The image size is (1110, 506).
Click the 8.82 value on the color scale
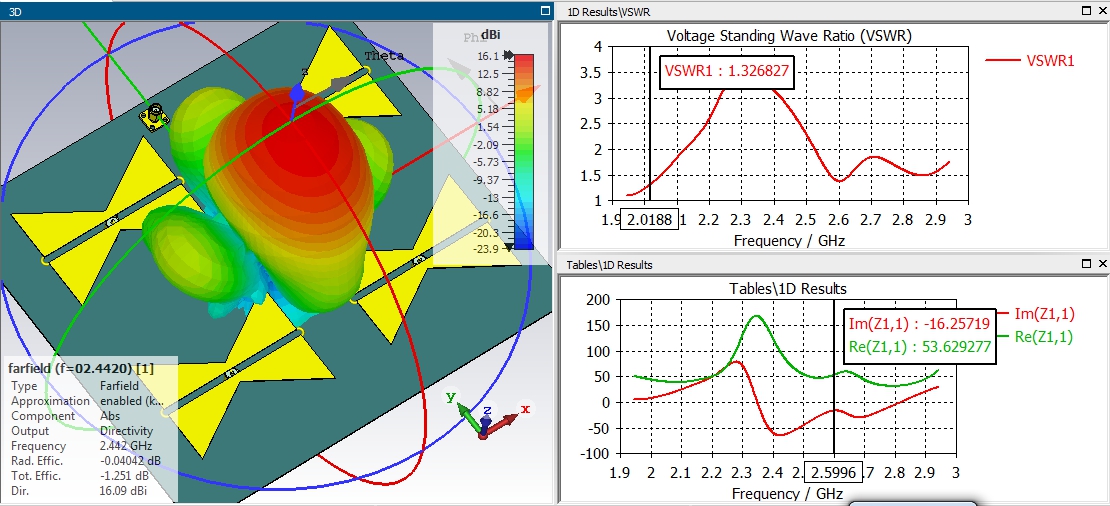point(490,91)
